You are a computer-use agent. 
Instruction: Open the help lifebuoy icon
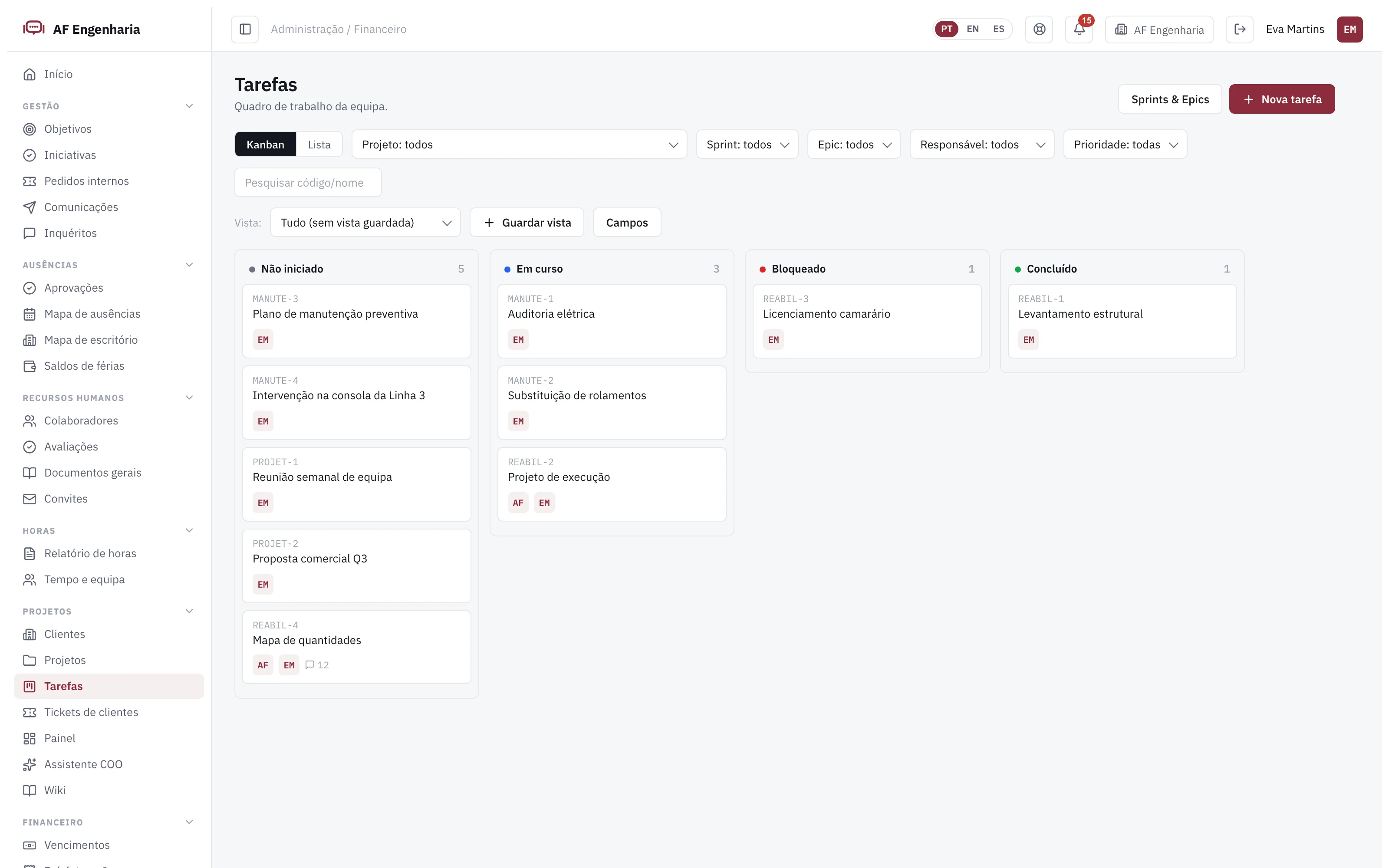pyautogui.click(x=1039, y=29)
